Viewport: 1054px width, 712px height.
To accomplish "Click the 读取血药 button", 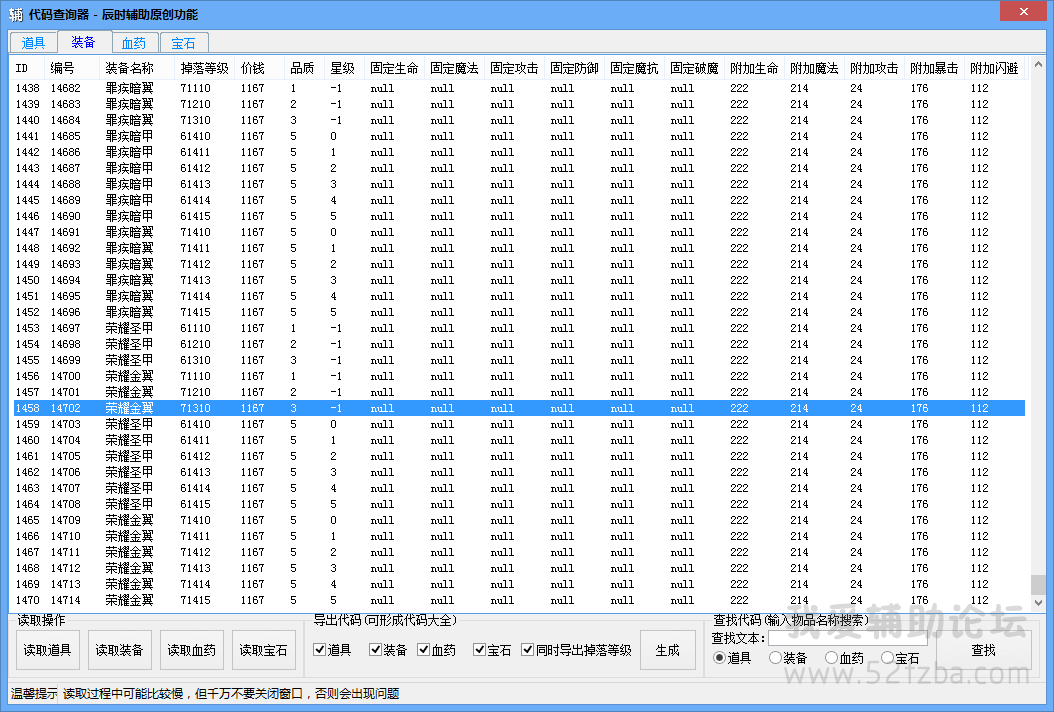I will click(x=192, y=650).
